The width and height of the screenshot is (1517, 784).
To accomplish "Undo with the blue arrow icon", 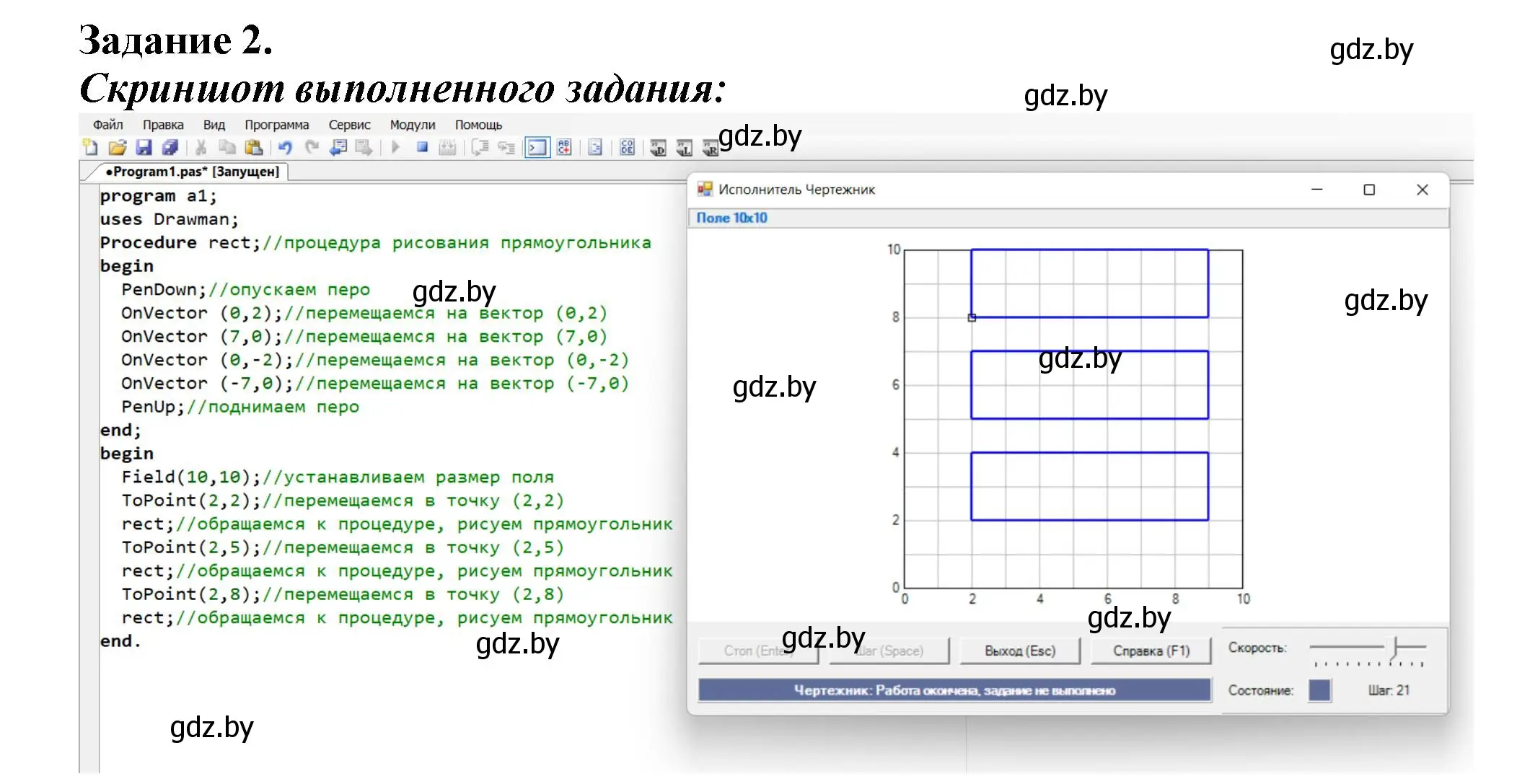I will coord(285,148).
